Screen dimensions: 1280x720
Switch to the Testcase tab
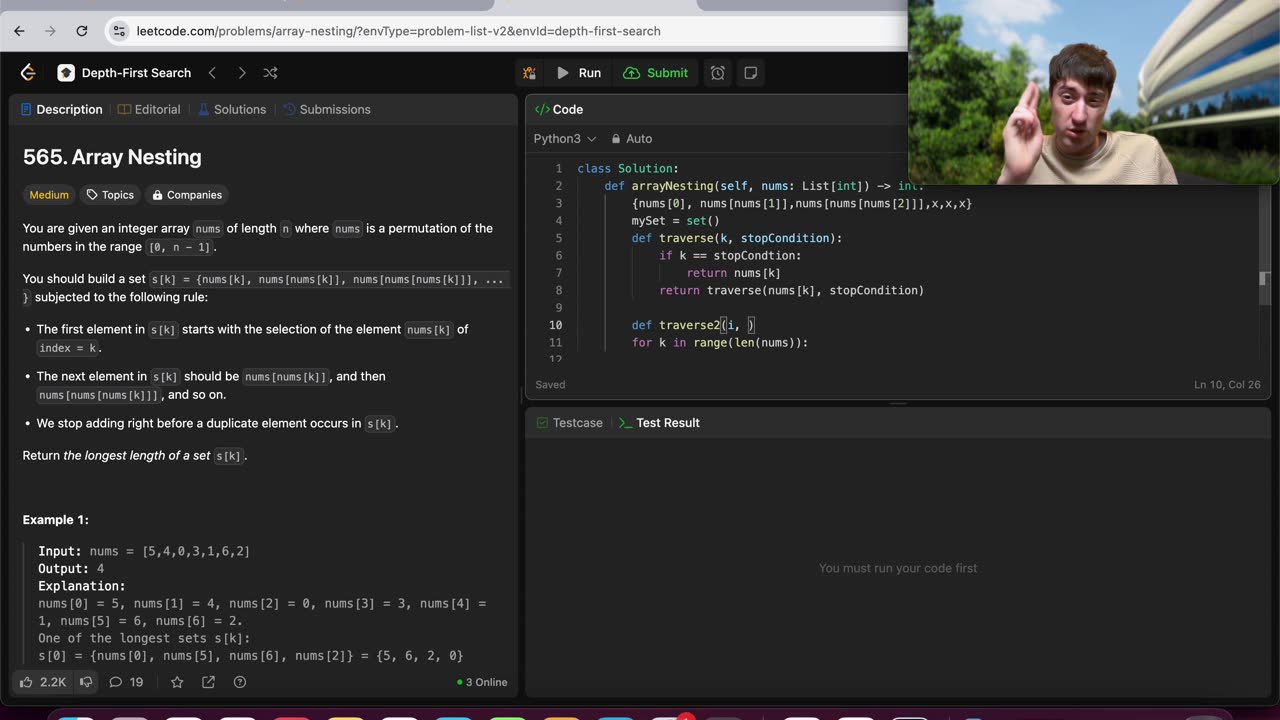570,423
